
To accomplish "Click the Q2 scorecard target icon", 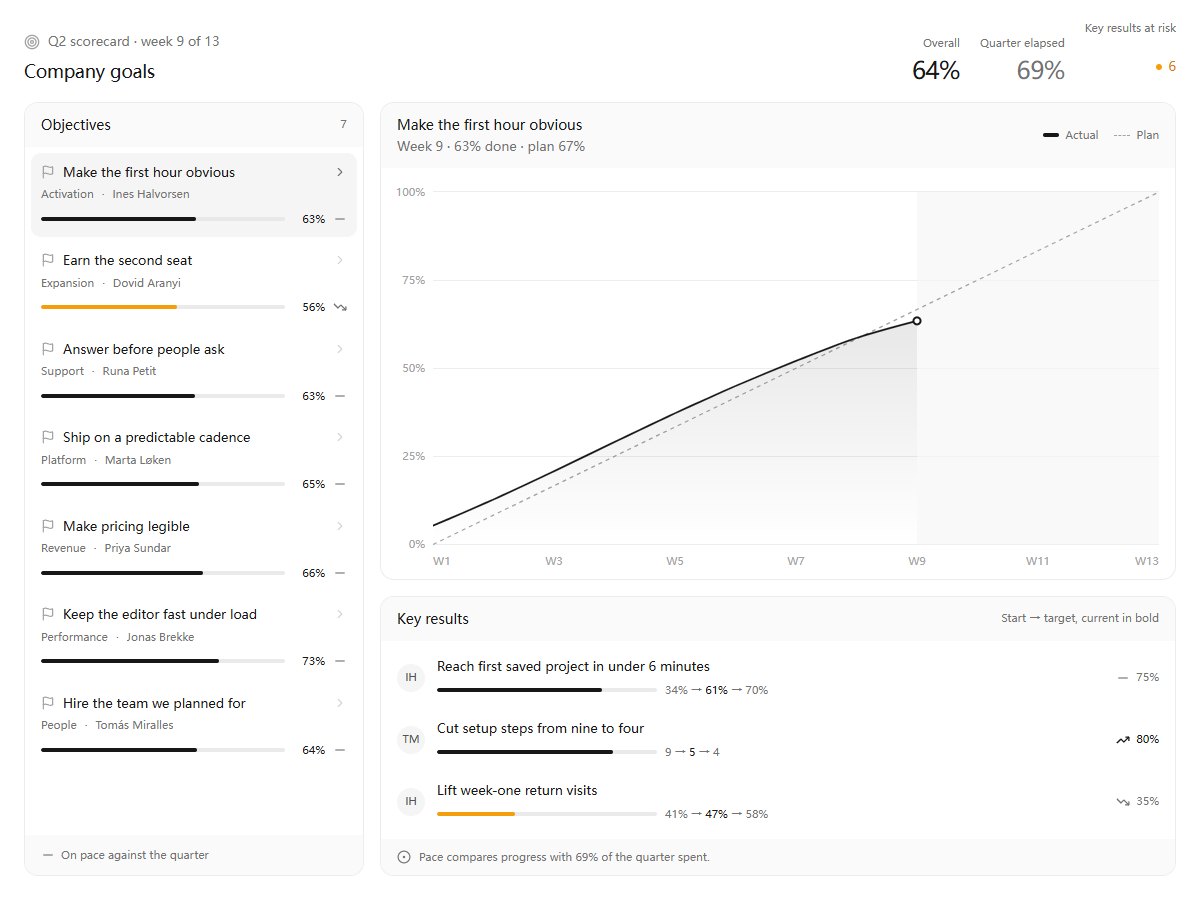I will (x=32, y=42).
